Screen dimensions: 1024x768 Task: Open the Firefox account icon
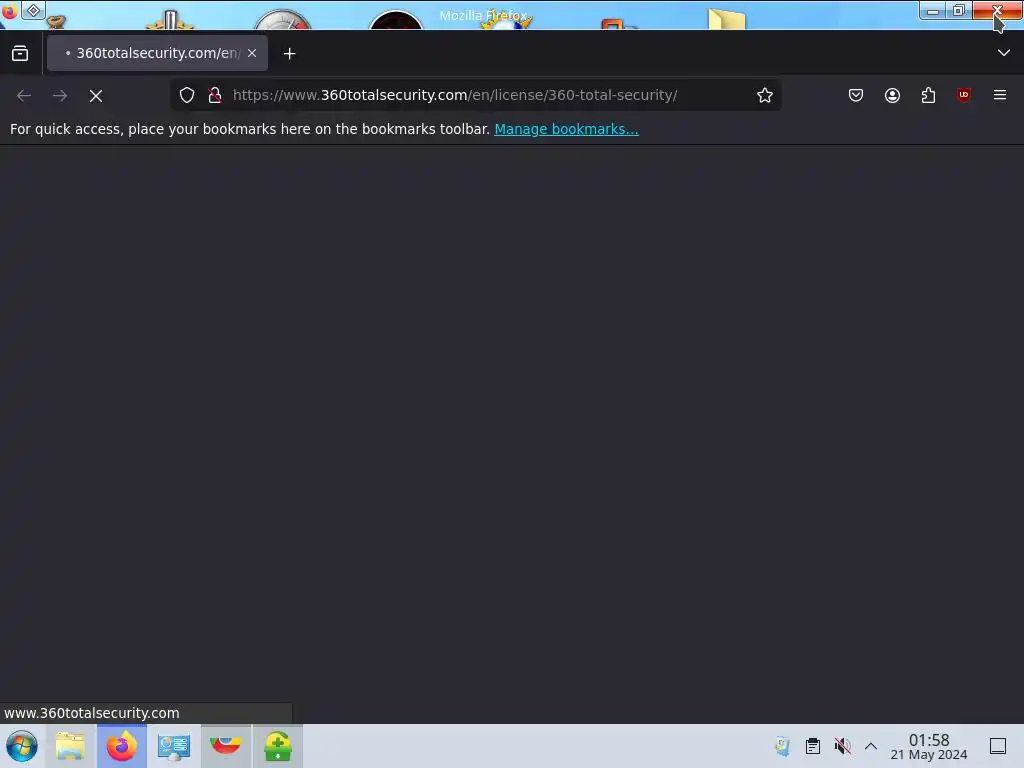(892, 95)
